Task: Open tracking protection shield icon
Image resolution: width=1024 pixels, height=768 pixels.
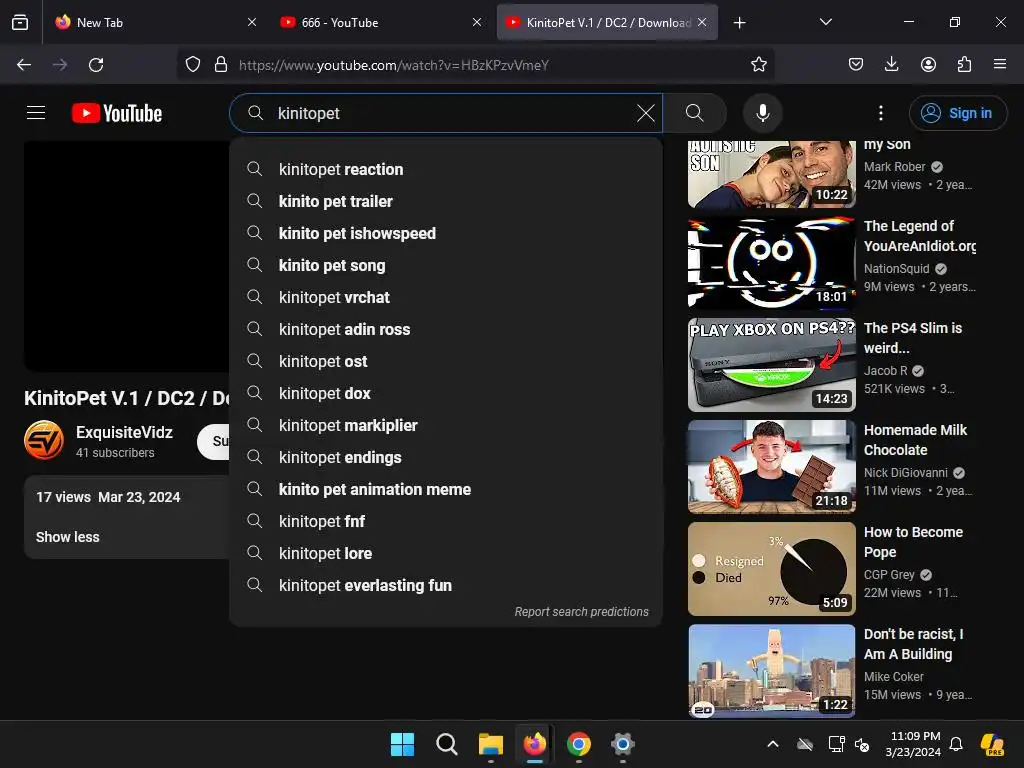Action: (193, 65)
